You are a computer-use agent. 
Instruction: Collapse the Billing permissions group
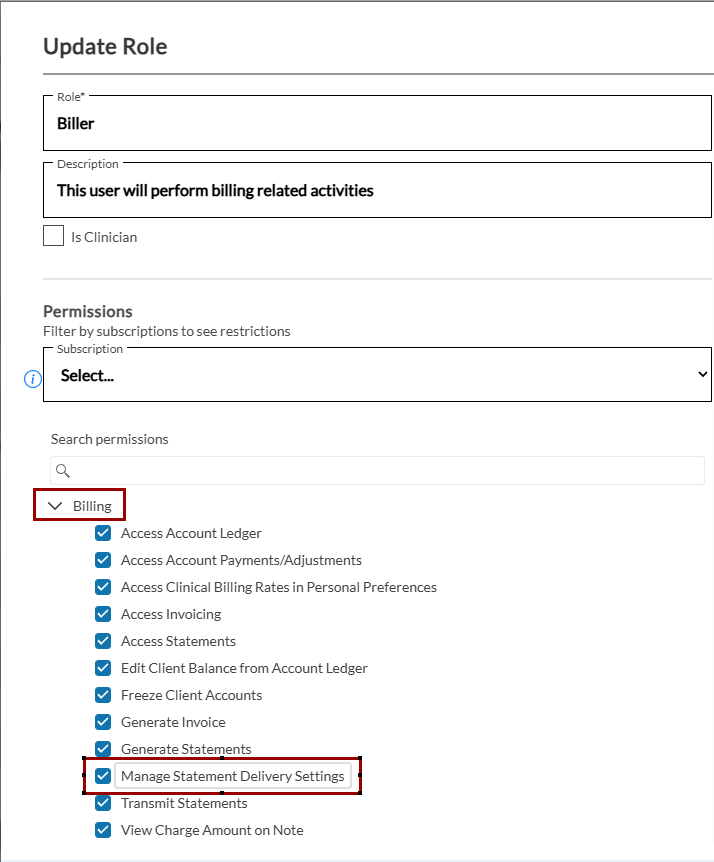56,506
